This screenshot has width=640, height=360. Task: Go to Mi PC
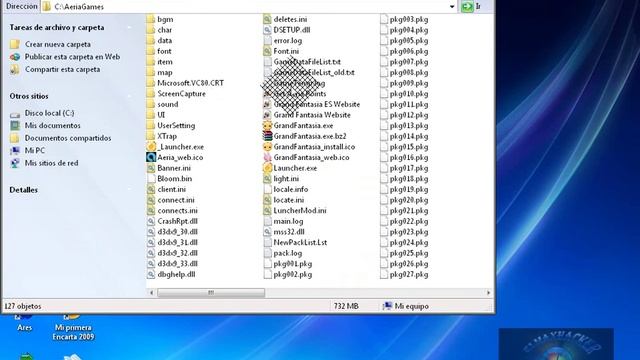coord(35,151)
